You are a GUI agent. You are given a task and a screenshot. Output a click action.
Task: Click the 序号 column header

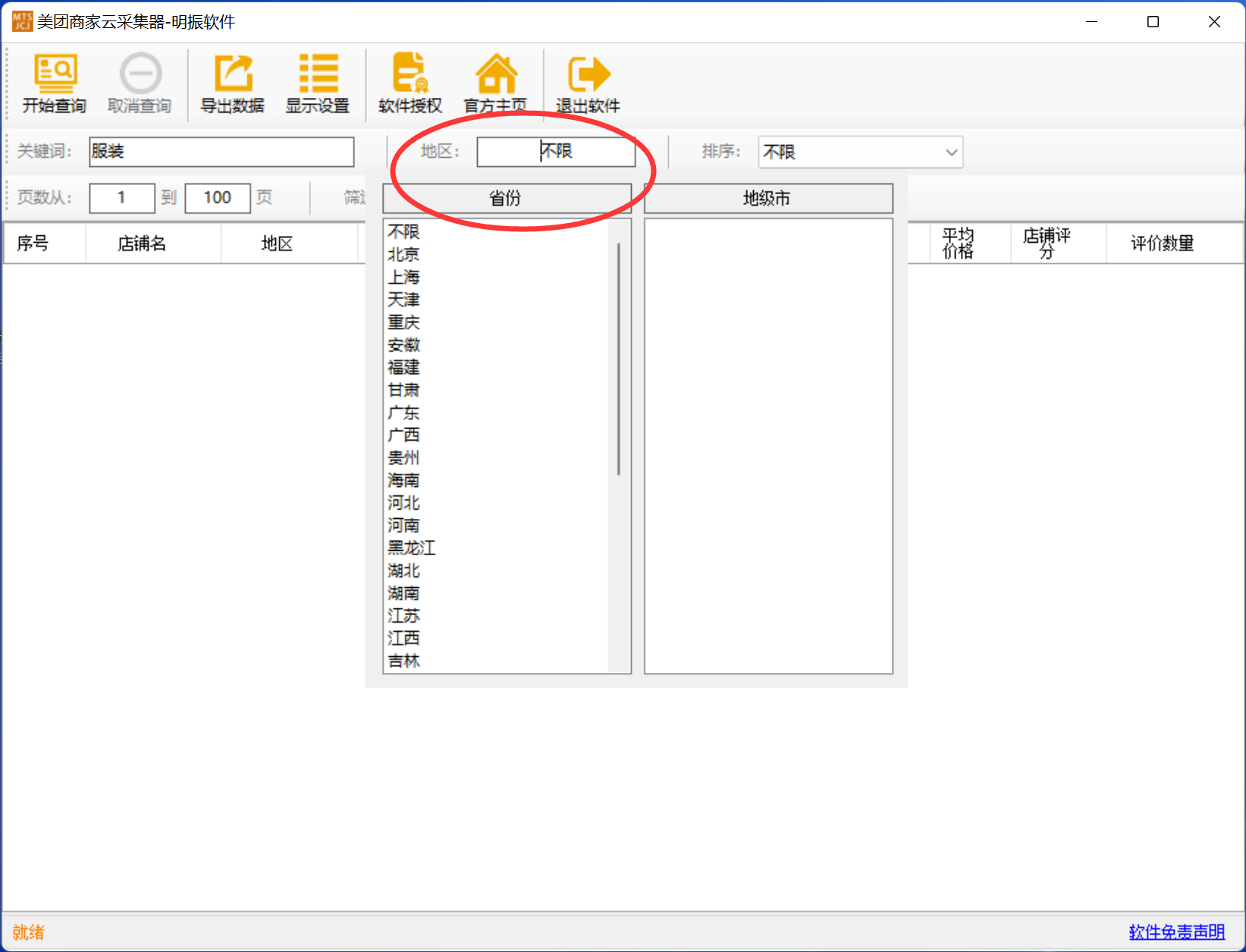click(45, 243)
